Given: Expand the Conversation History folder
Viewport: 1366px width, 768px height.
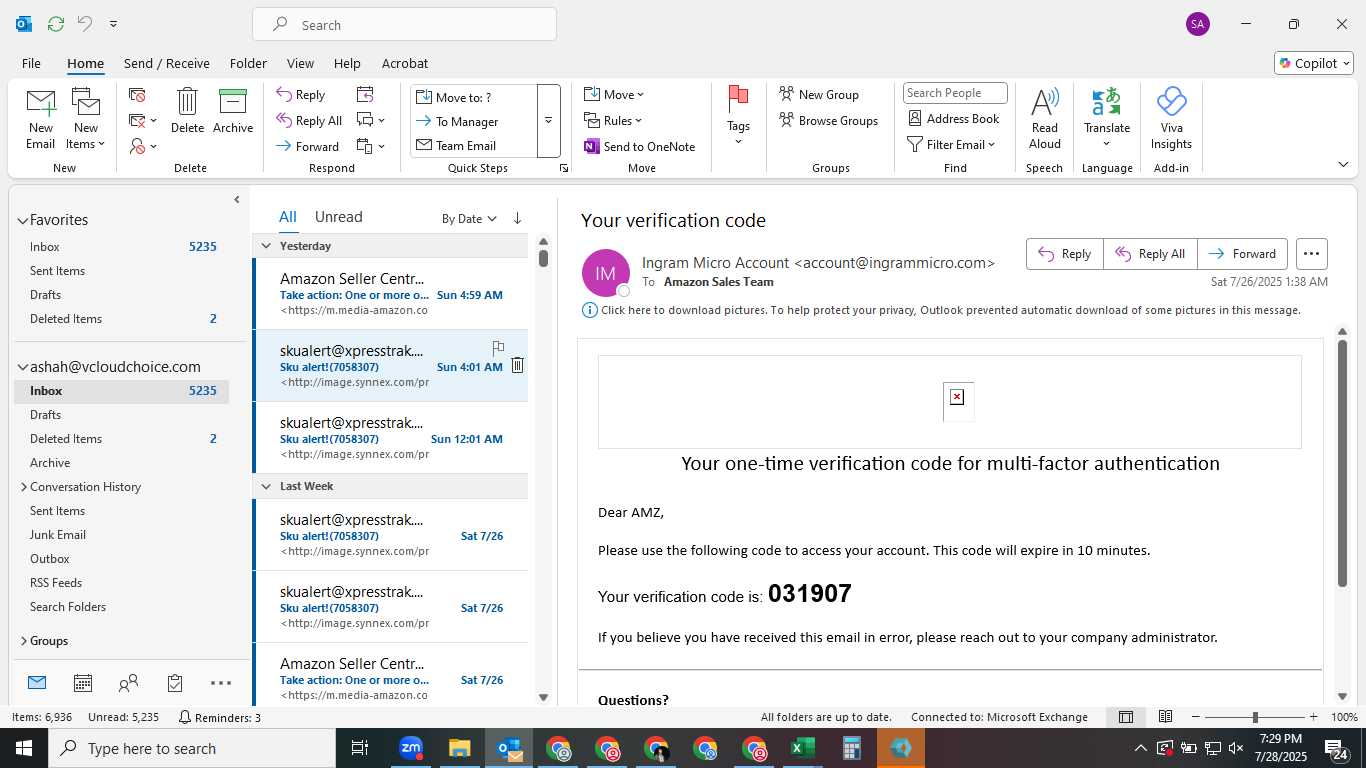Looking at the screenshot, I should click(23, 487).
